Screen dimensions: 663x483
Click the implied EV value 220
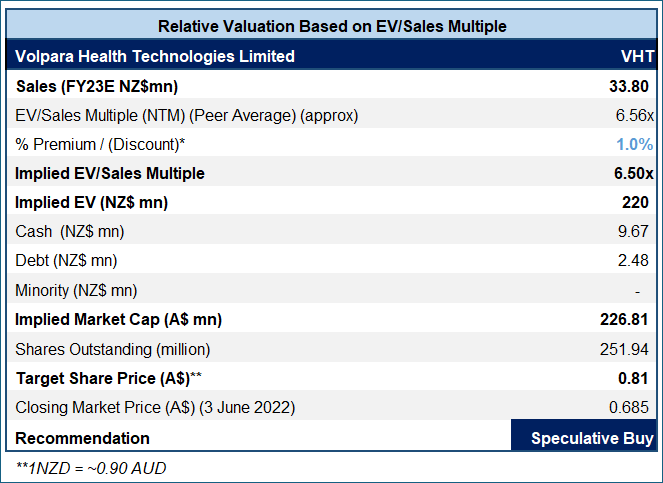[635, 203]
